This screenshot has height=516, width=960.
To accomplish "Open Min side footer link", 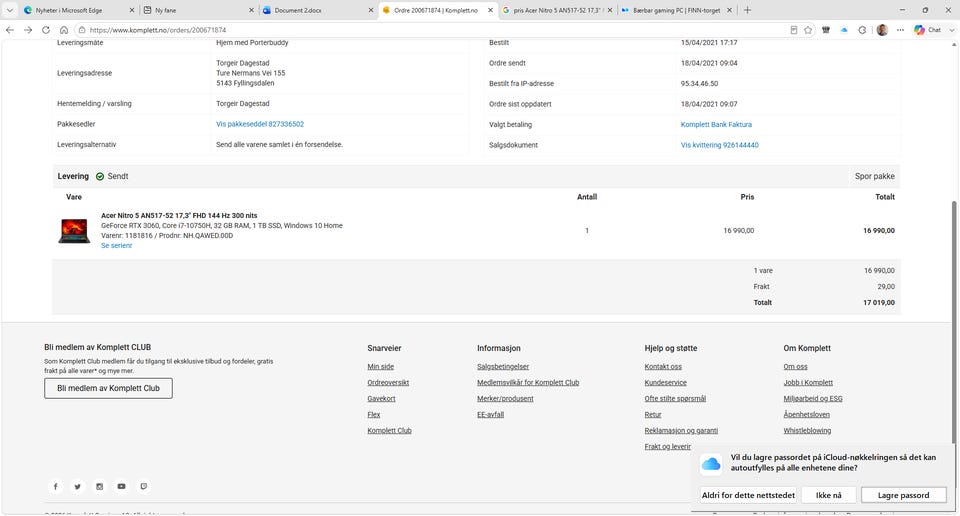I will point(380,367).
